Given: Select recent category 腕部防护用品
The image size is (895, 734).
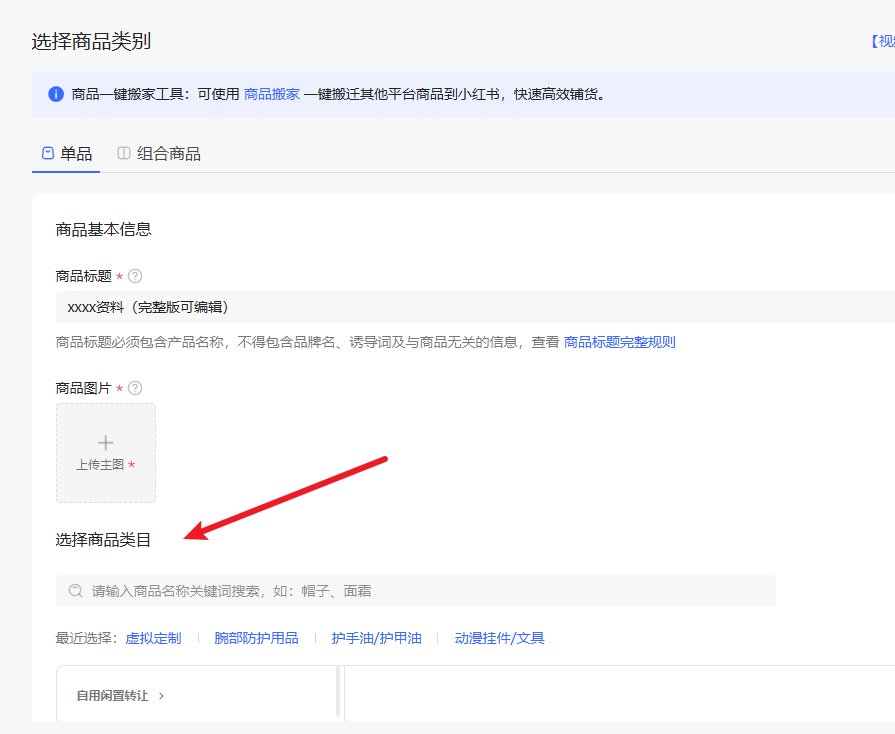Looking at the screenshot, I should click(256, 638).
